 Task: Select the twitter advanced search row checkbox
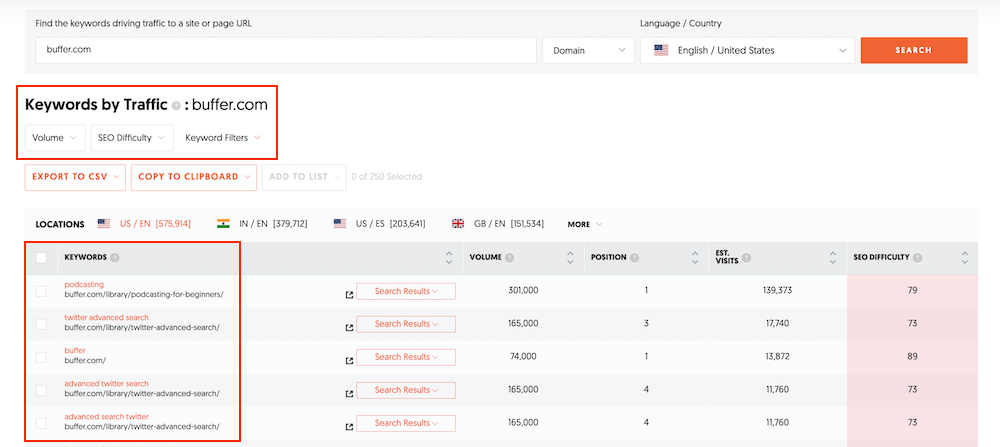(41, 324)
